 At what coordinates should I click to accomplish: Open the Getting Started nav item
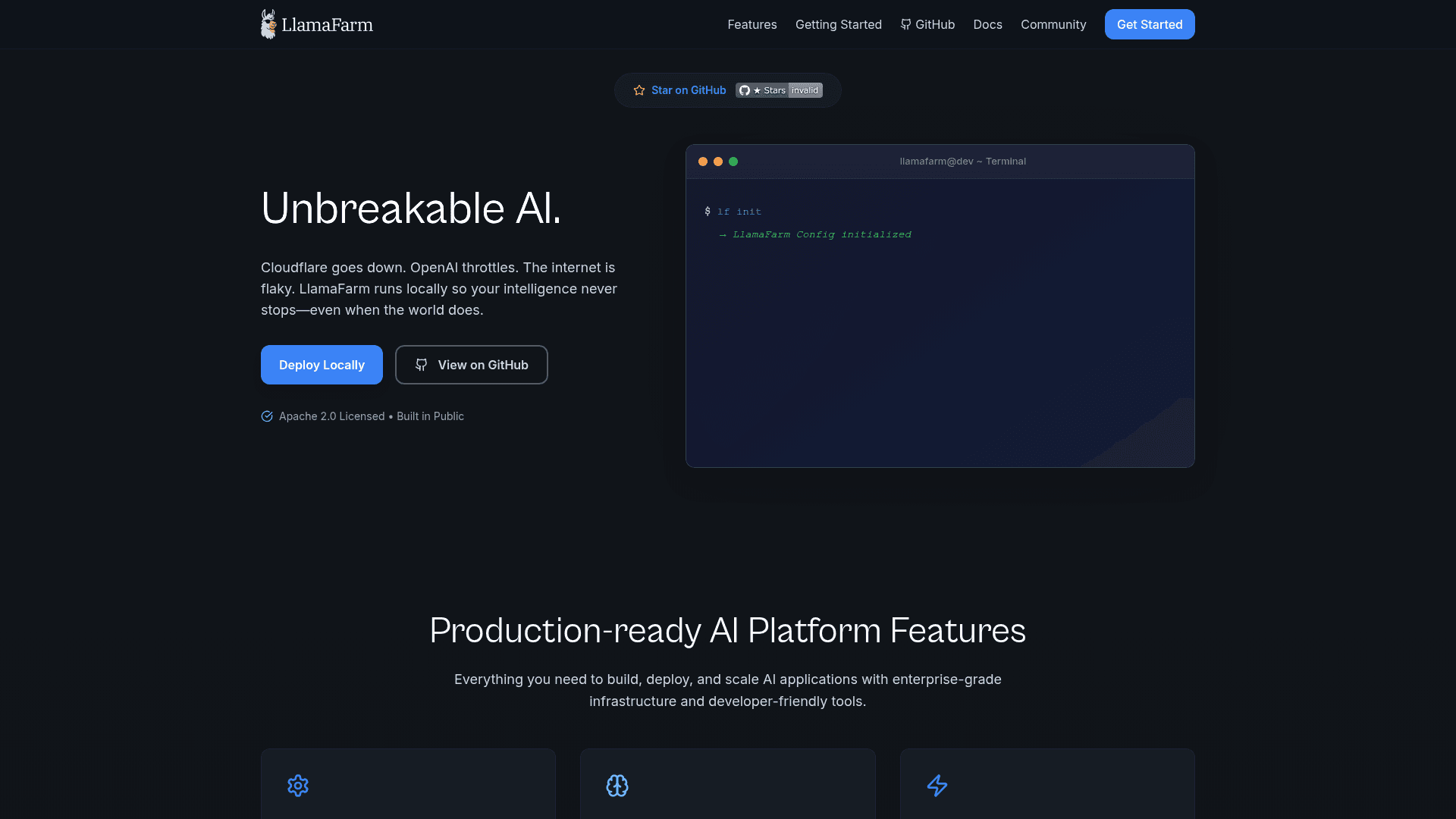coord(839,24)
